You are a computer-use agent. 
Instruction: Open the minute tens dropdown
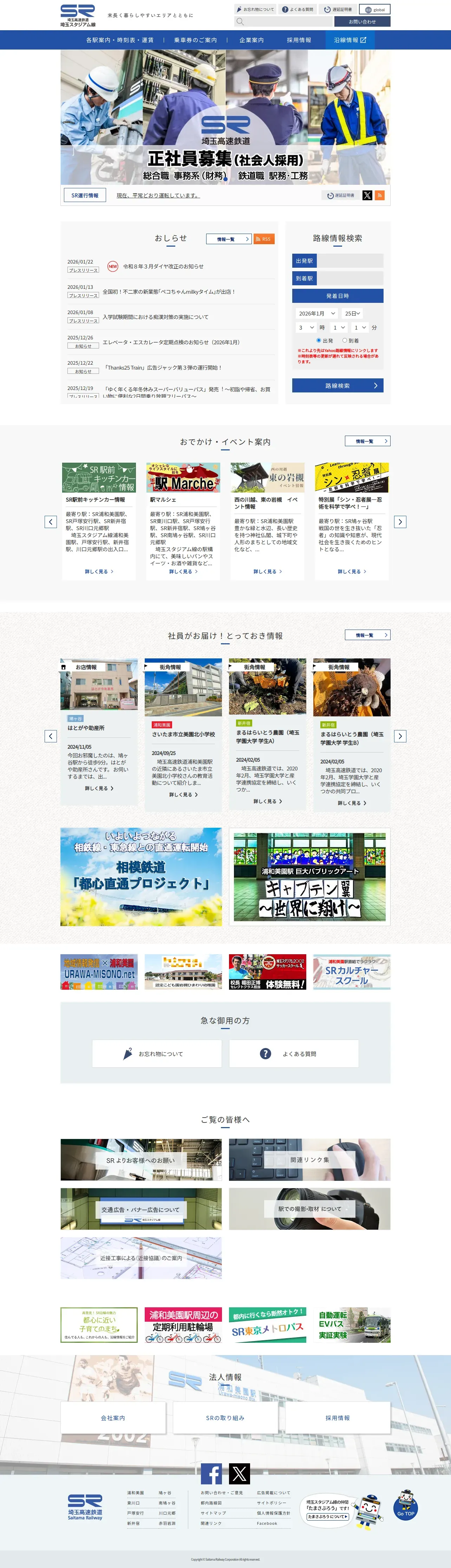[x=339, y=327]
